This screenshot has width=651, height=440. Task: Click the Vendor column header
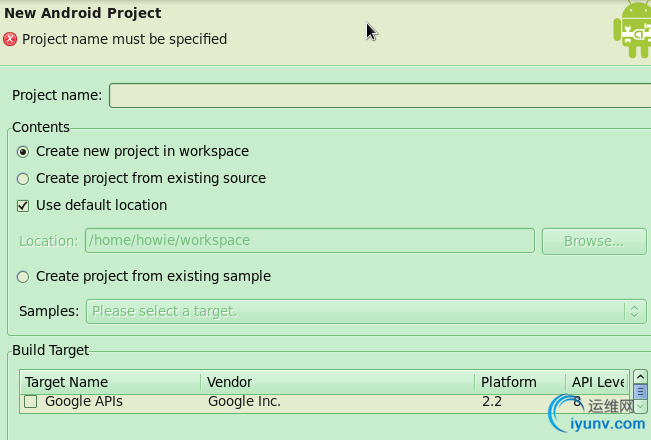coord(338,382)
